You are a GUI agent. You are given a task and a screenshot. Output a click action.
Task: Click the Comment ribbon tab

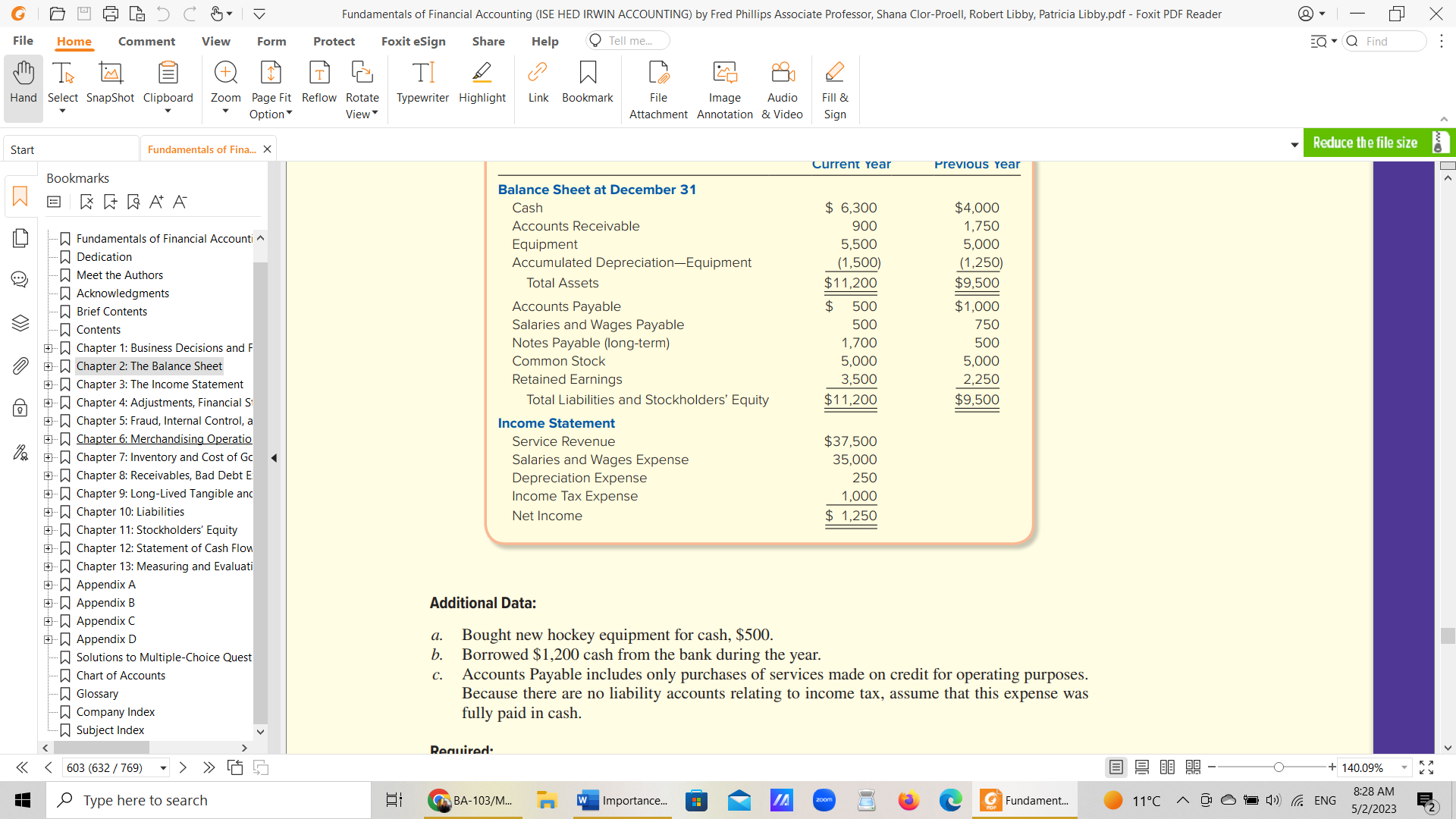(146, 40)
